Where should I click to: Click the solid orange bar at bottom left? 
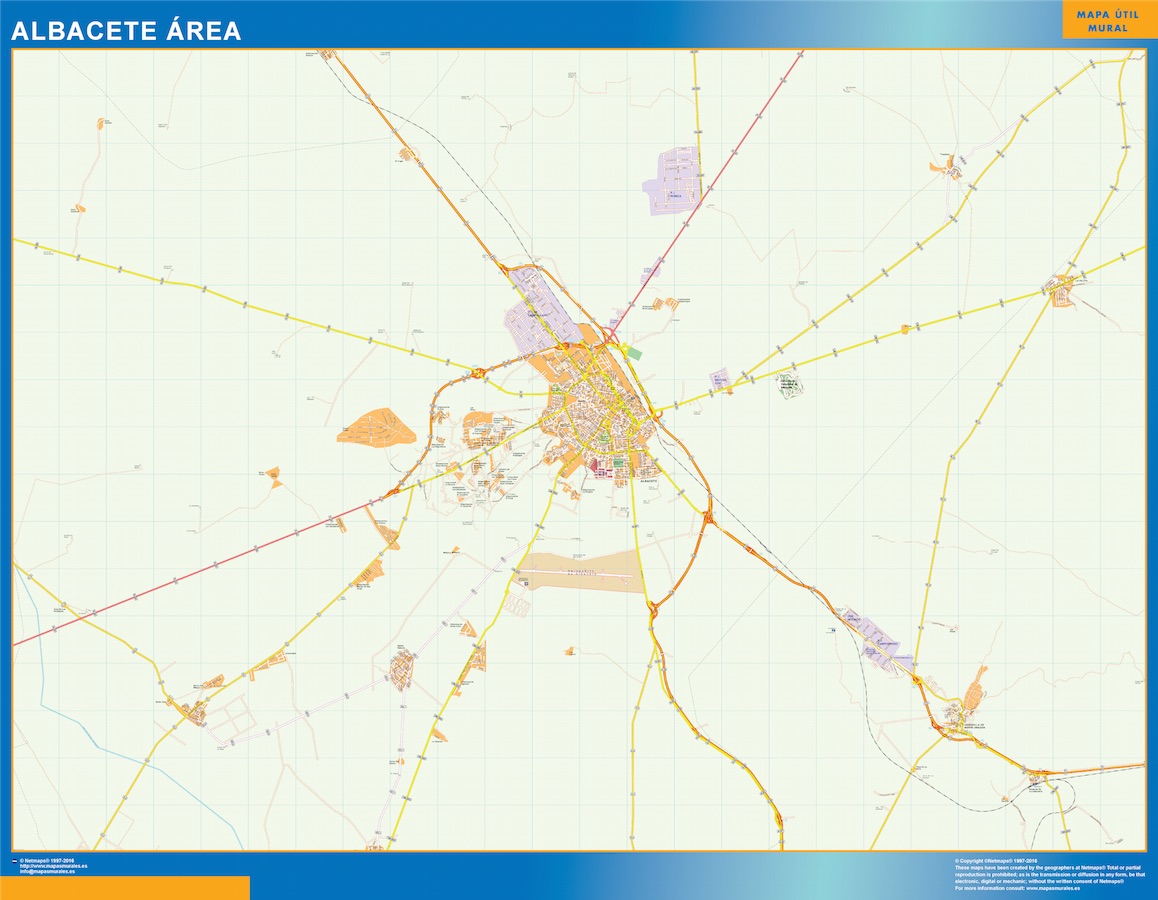(124, 888)
